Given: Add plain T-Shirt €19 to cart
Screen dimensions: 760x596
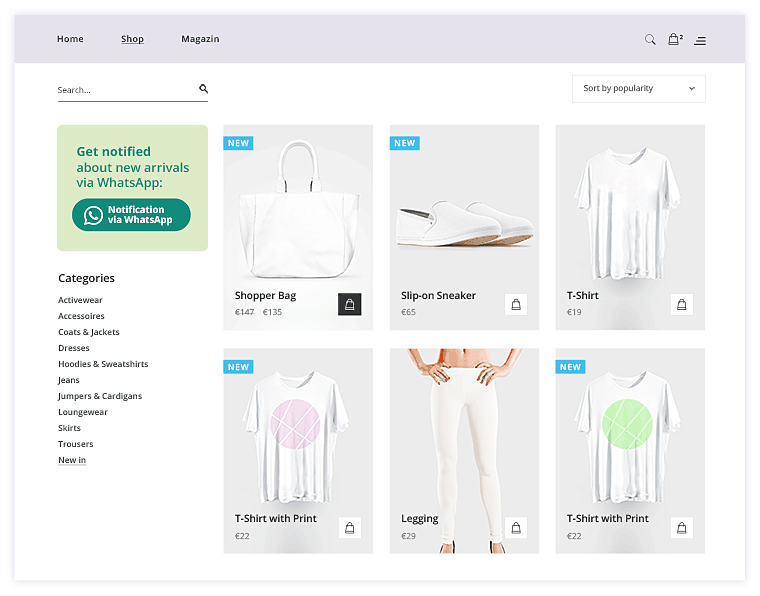Looking at the screenshot, I should pyautogui.click(x=681, y=305).
